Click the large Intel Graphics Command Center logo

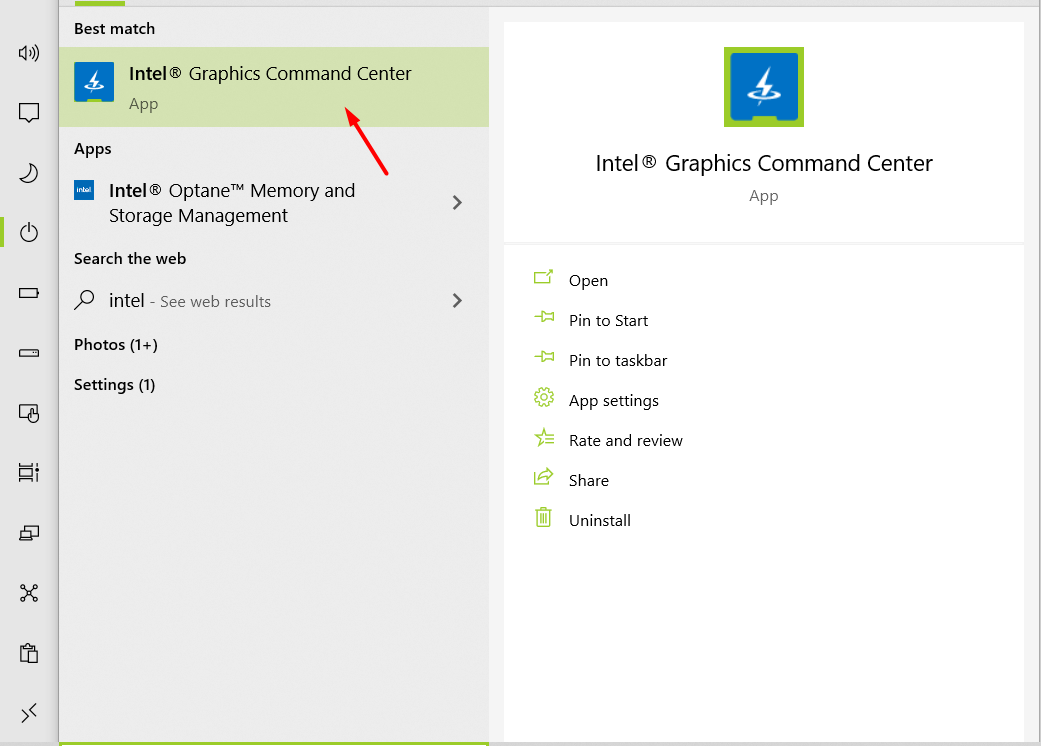pos(763,86)
